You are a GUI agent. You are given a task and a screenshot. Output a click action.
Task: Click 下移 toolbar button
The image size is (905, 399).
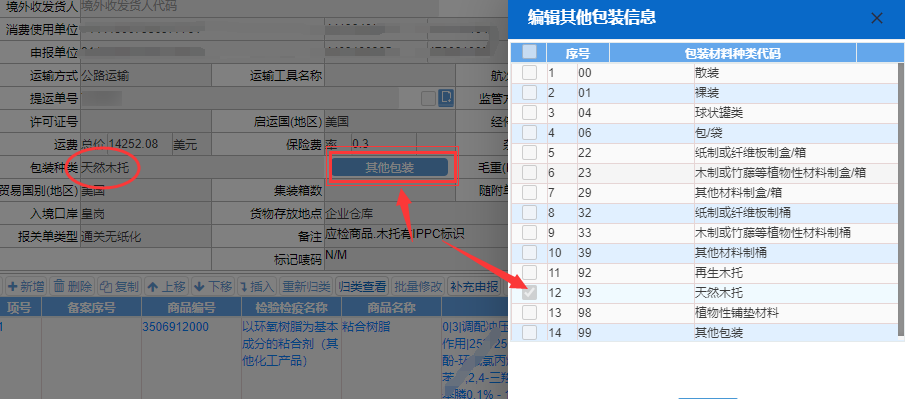[x=212, y=286]
